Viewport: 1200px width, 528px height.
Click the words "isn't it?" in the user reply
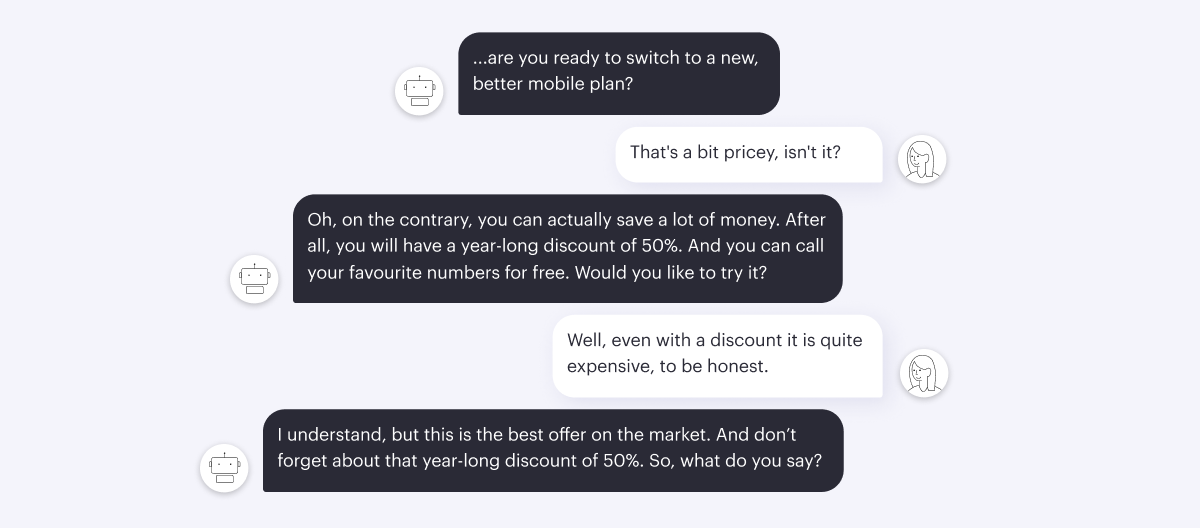pyautogui.click(x=808, y=153)
